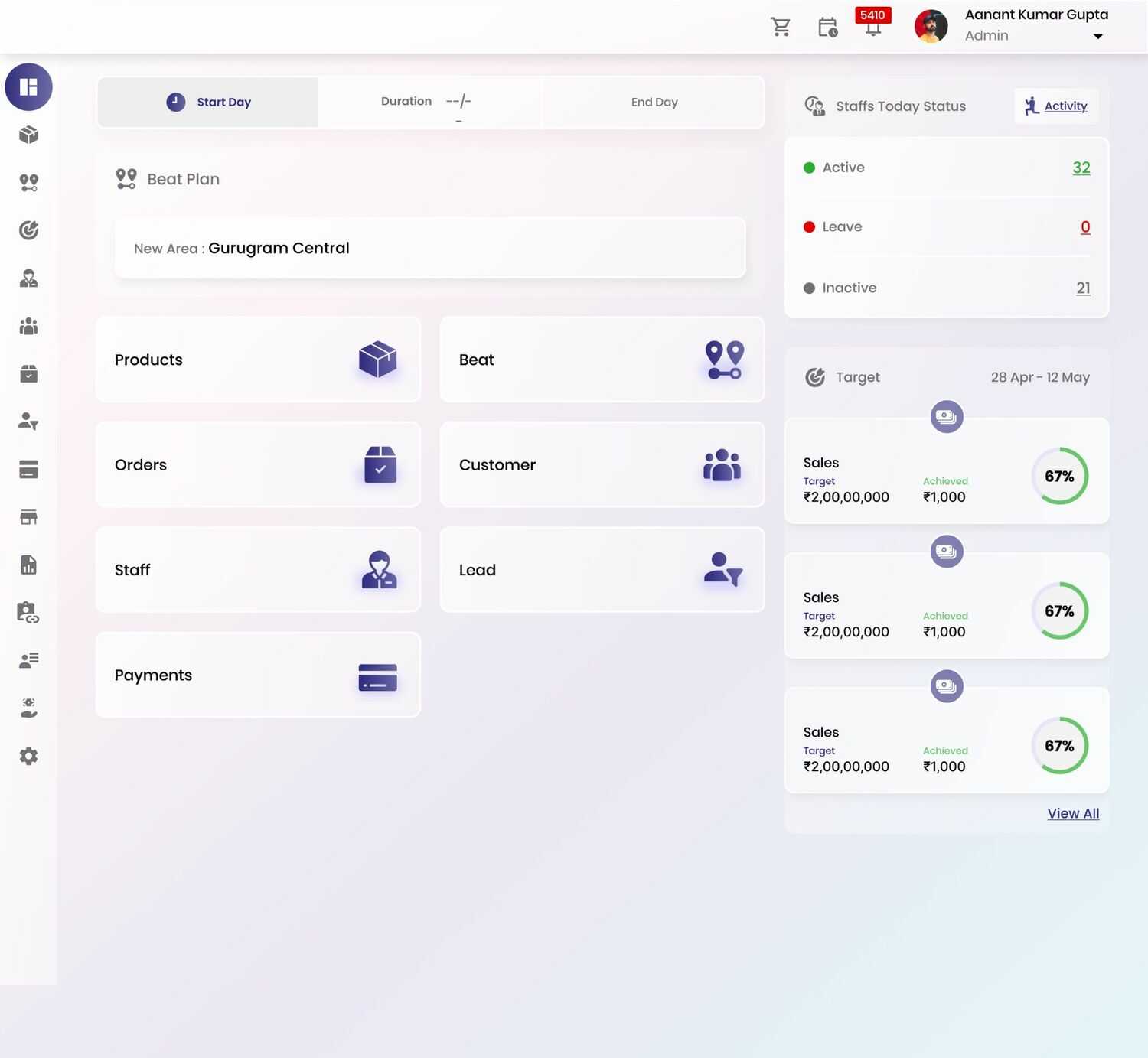Open the Customers group icon in sidebar
The height and width of the screenshot is (1058, 1148).
click(x=28, y=327)
